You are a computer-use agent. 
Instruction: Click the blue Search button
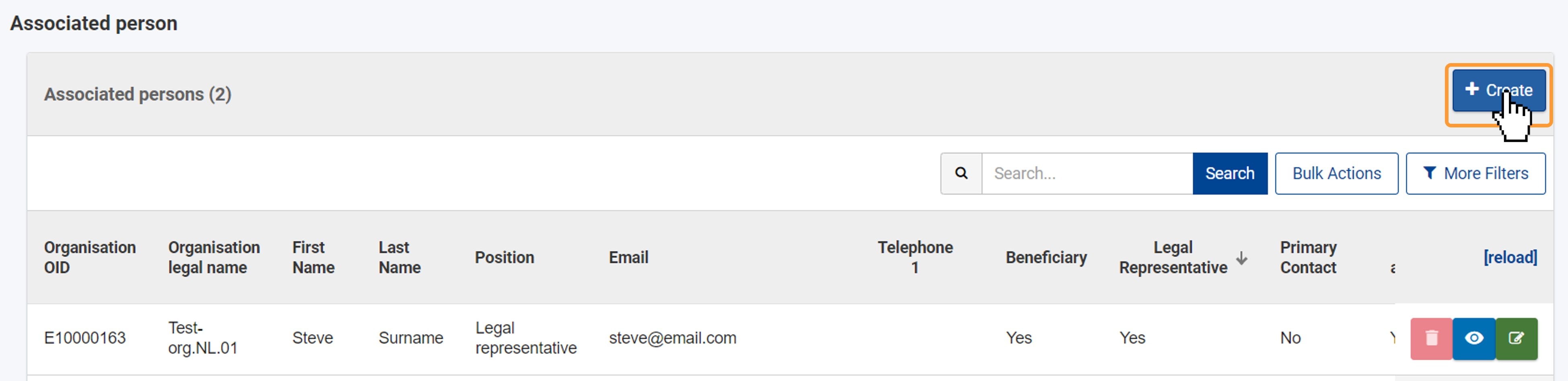[x=1230, y=174]
